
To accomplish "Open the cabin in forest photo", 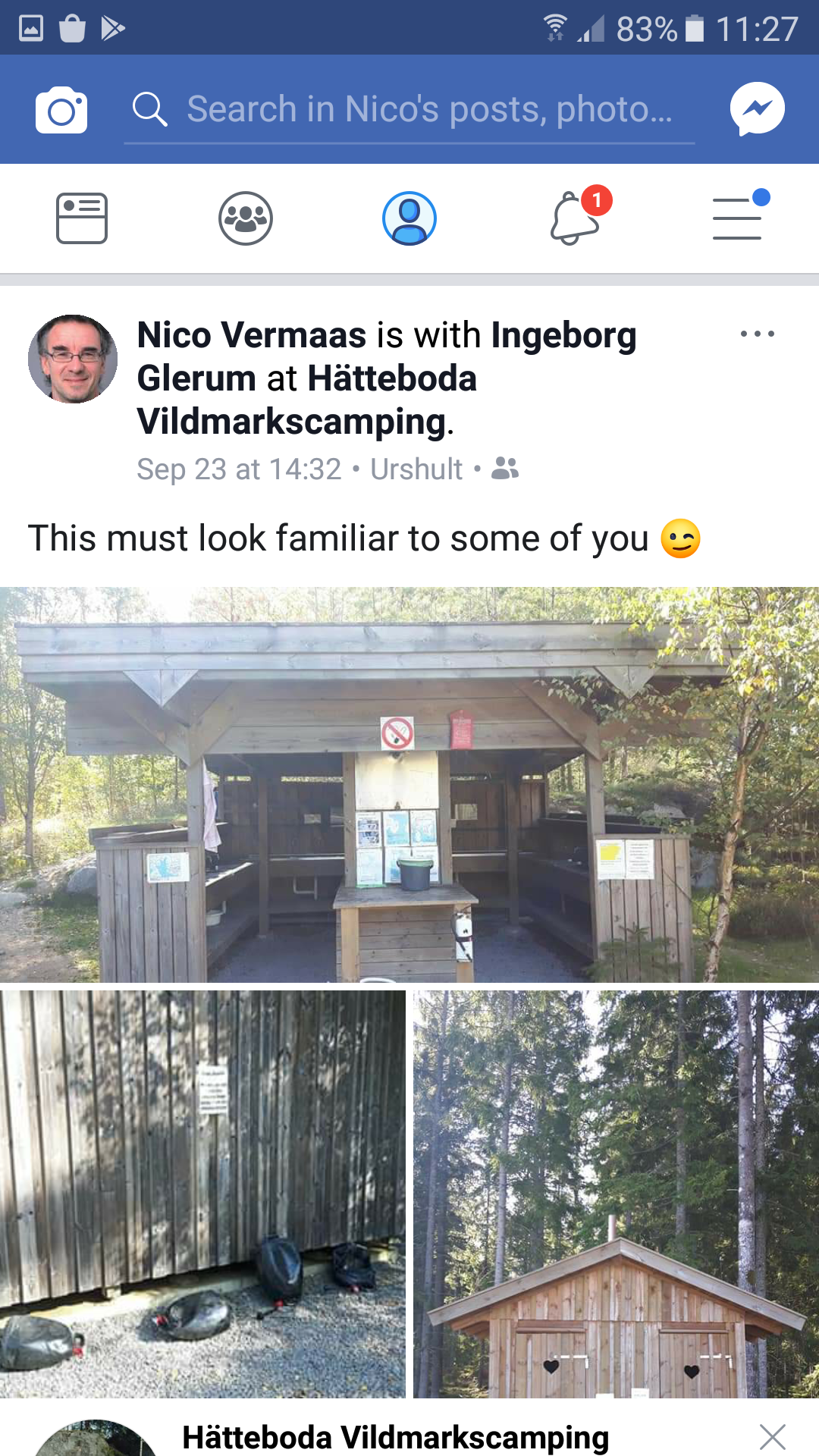I will point(616,1194).
